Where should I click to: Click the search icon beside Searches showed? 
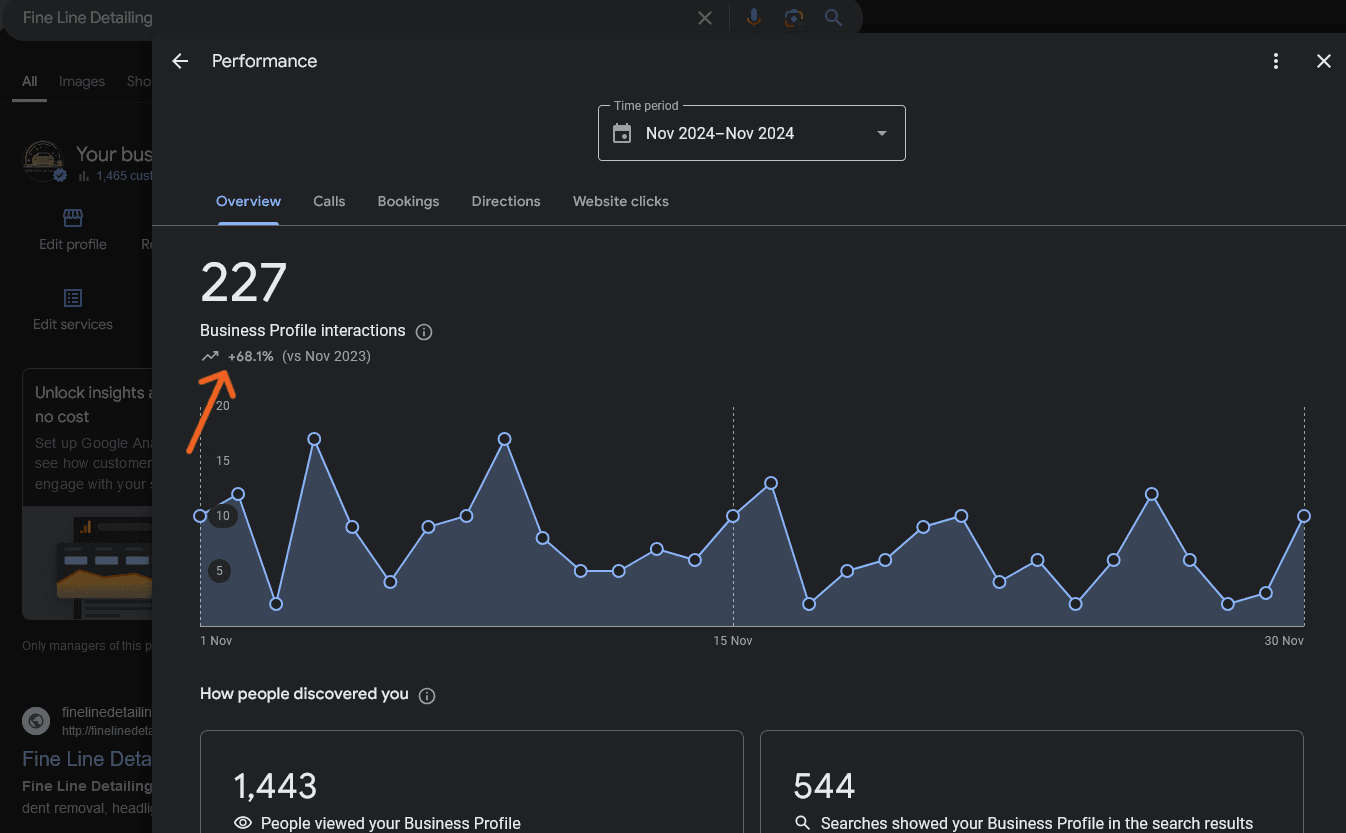[802, 823]
